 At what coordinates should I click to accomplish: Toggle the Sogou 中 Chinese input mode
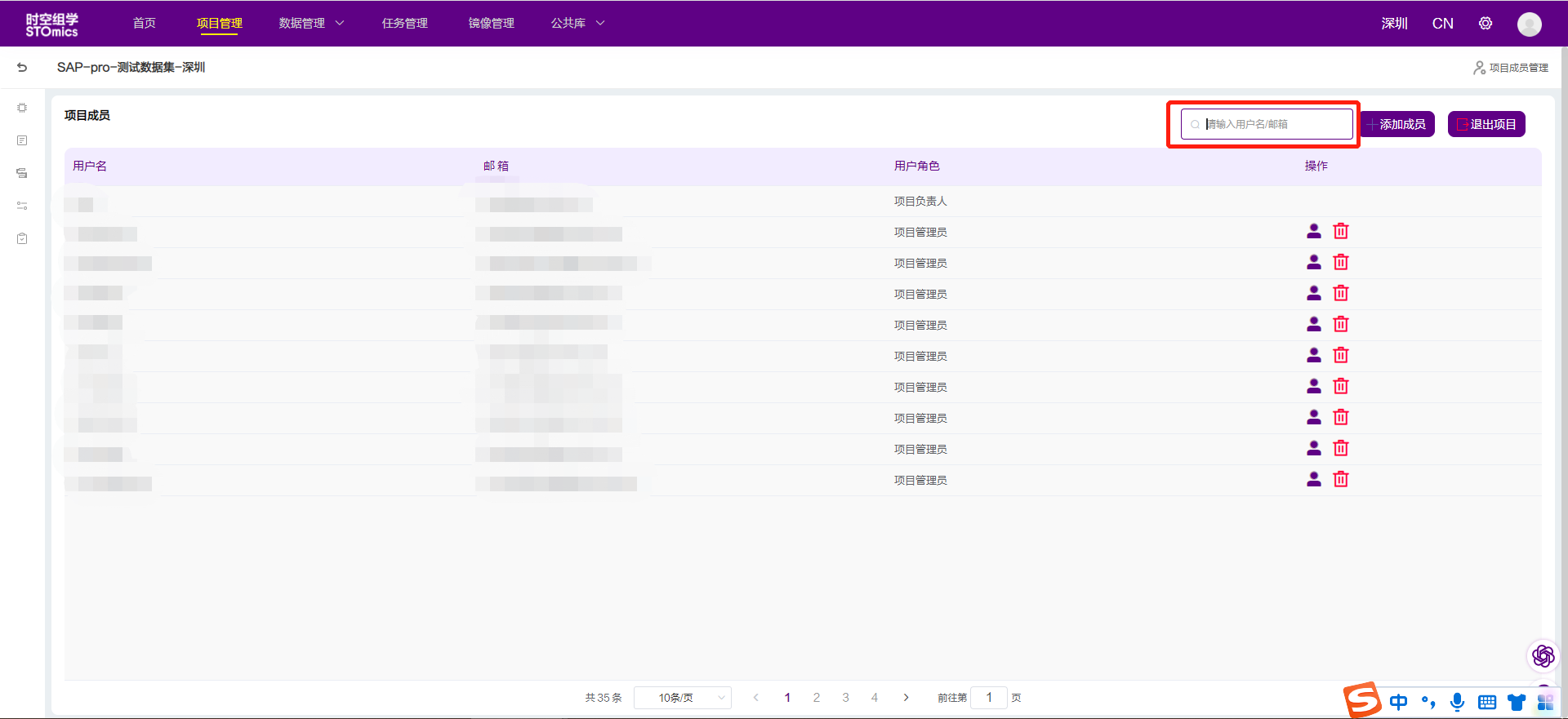pos(1398,702)
